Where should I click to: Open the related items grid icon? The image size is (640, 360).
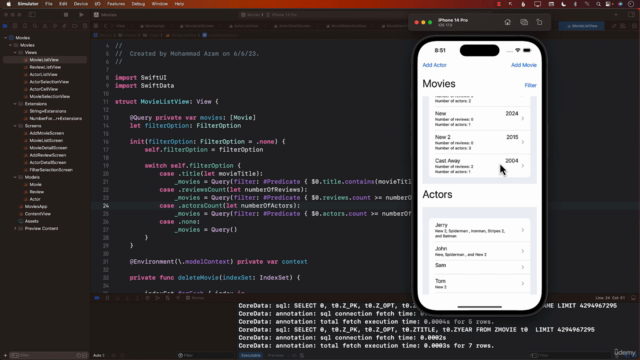pos(96,26)
